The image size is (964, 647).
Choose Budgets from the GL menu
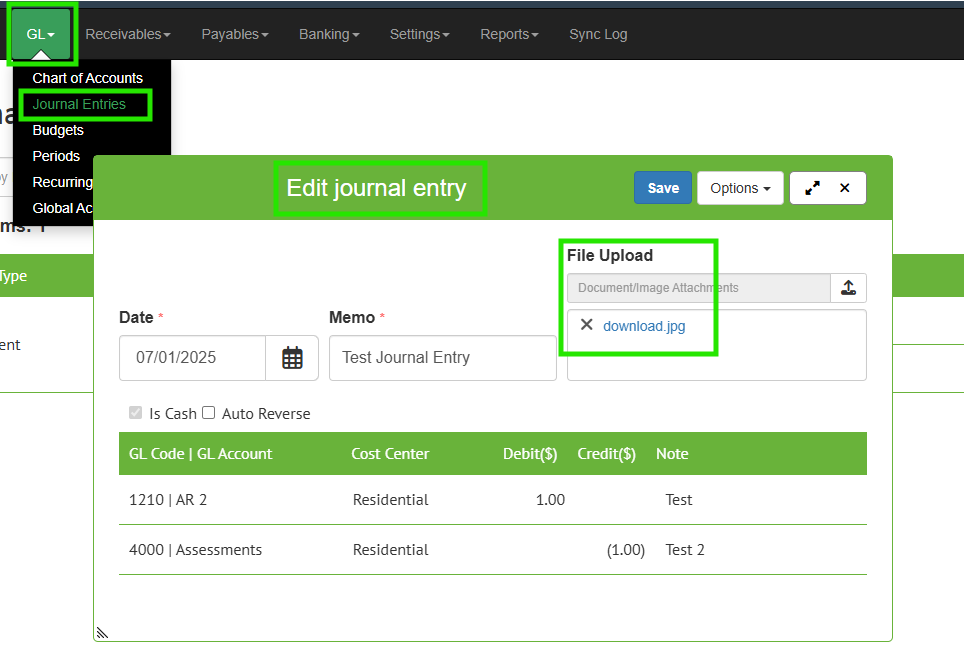(58, 130)
